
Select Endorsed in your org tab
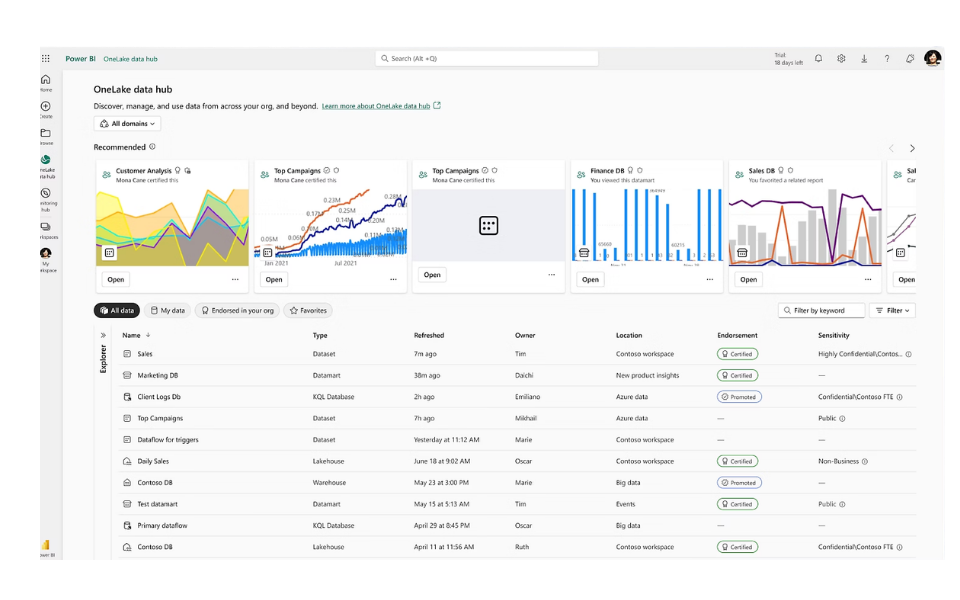click(238, 310)
